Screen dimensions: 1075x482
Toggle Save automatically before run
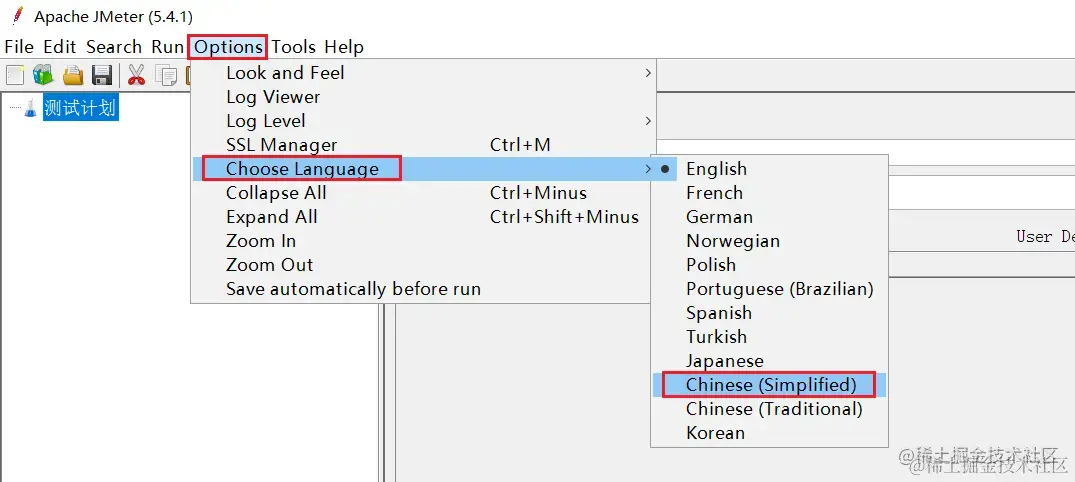[x=353, y=289]
